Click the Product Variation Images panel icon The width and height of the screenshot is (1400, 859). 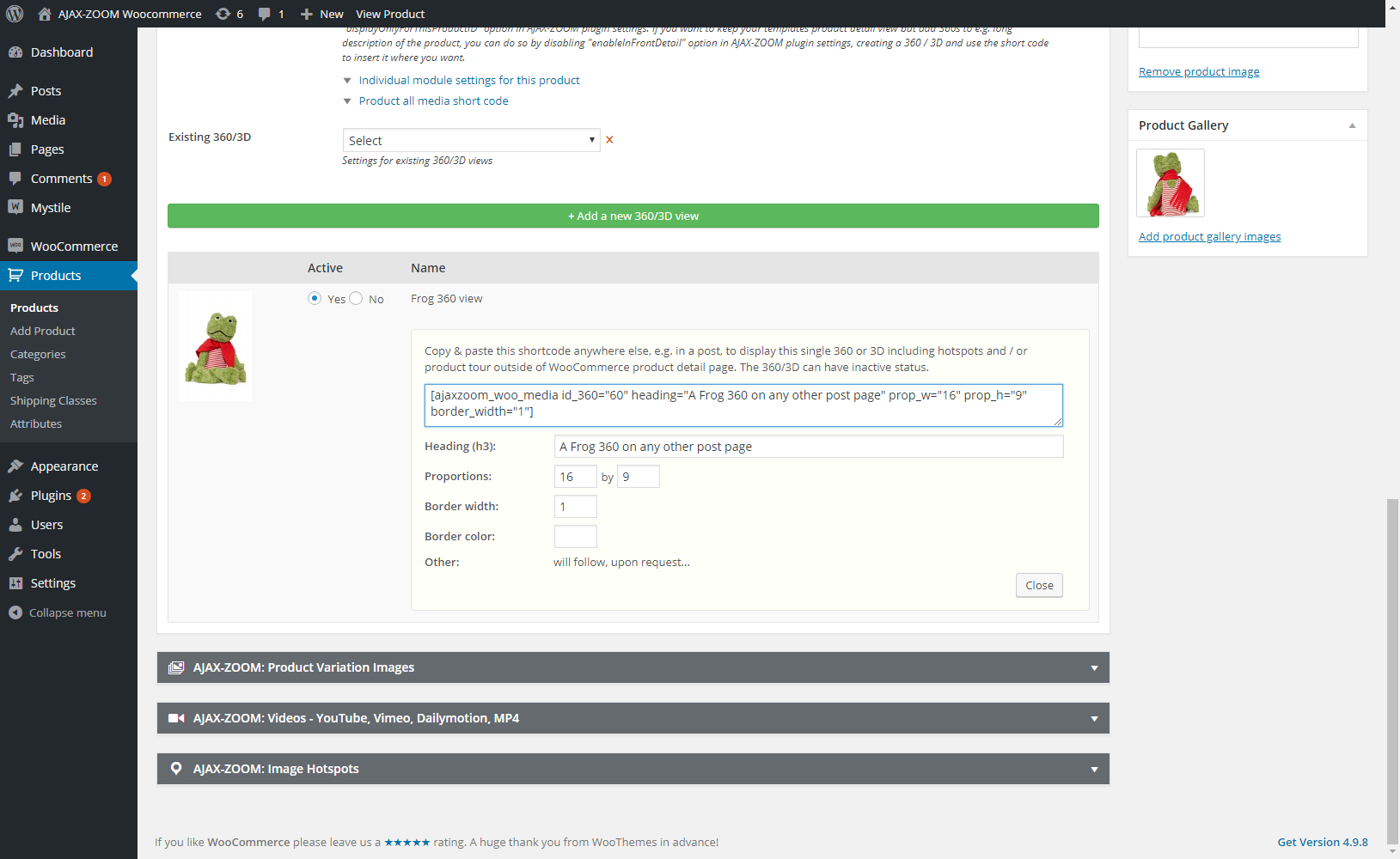(x=176, y=667)
